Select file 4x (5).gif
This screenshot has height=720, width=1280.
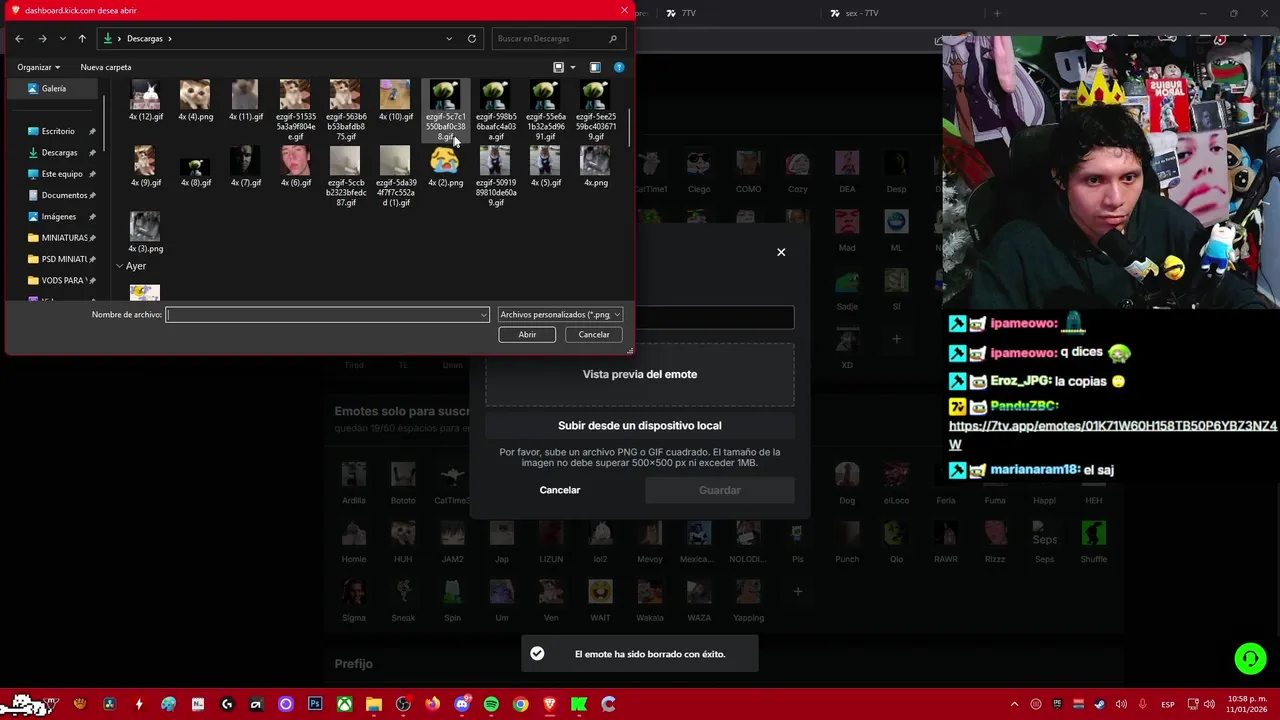545,167
